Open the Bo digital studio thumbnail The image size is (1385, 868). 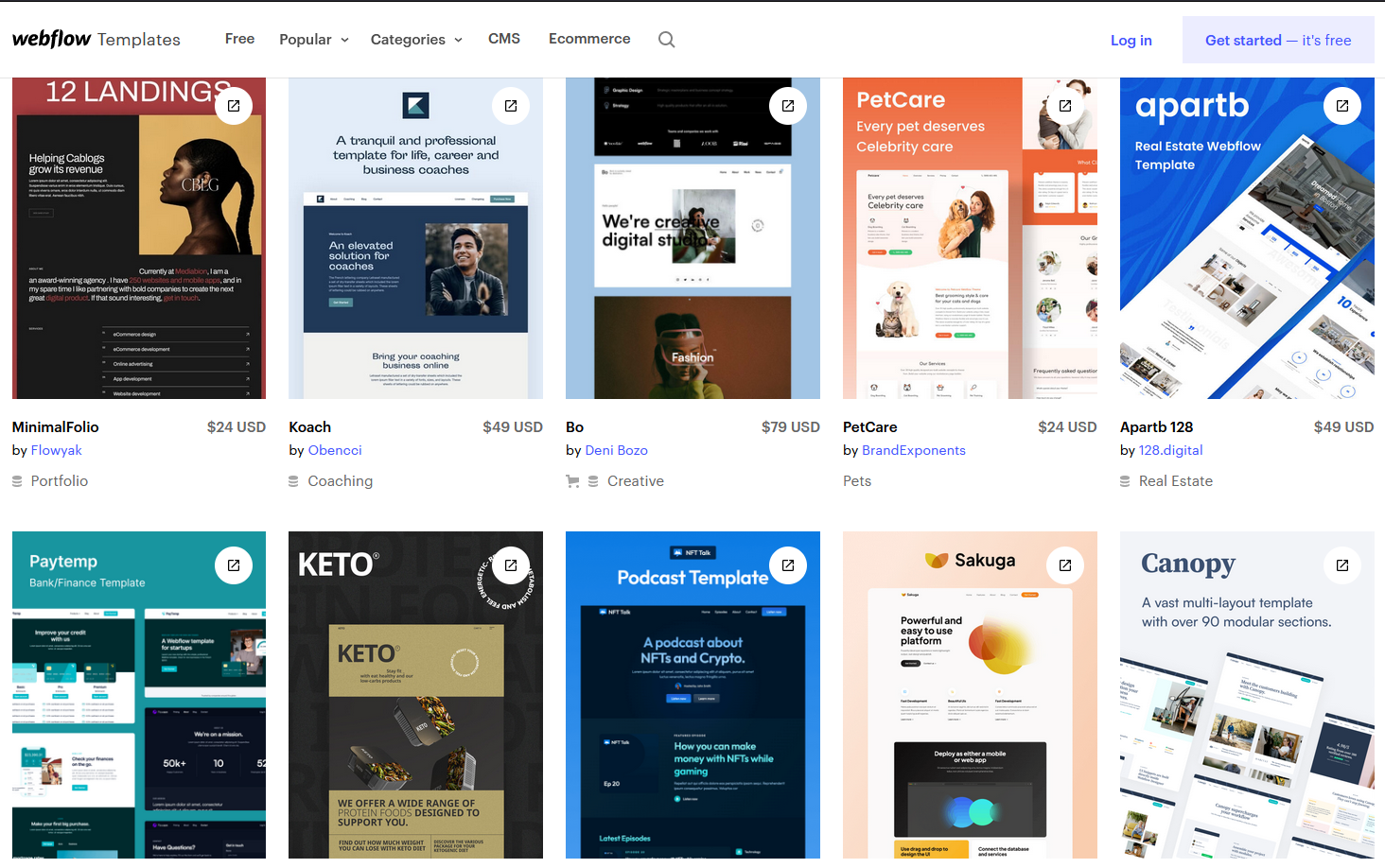coord(692,238)
